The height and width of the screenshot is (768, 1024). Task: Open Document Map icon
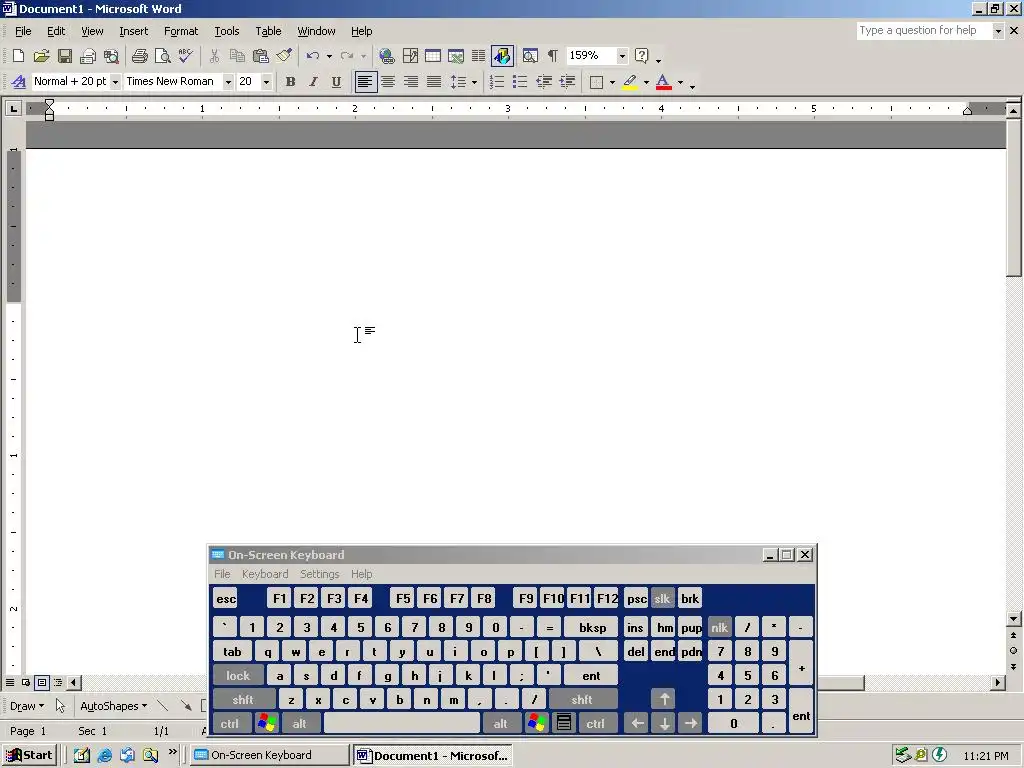[530, 56]
